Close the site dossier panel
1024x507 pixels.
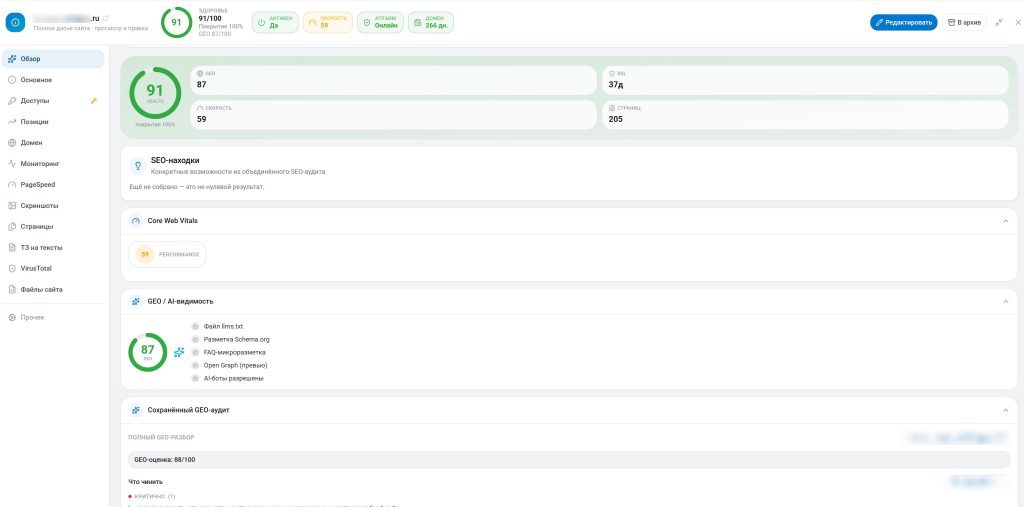[1017, 22]
